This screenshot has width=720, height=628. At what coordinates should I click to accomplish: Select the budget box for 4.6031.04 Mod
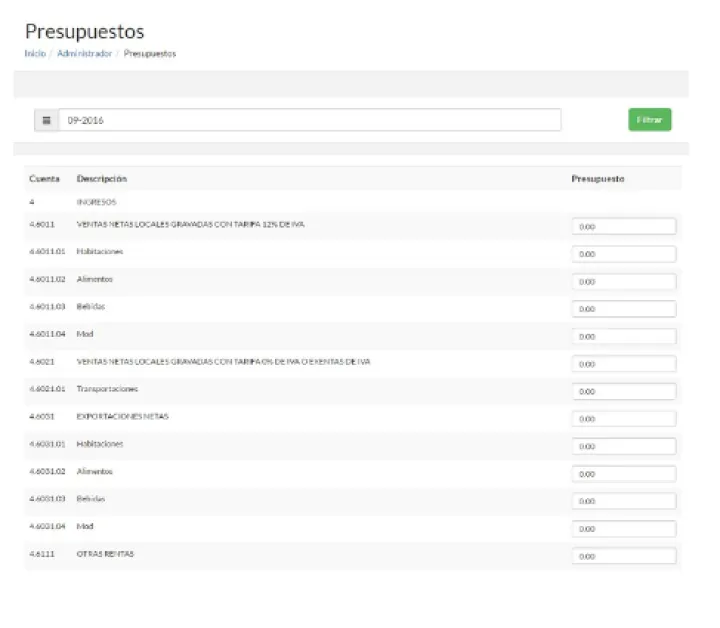[x=623, y=528]
